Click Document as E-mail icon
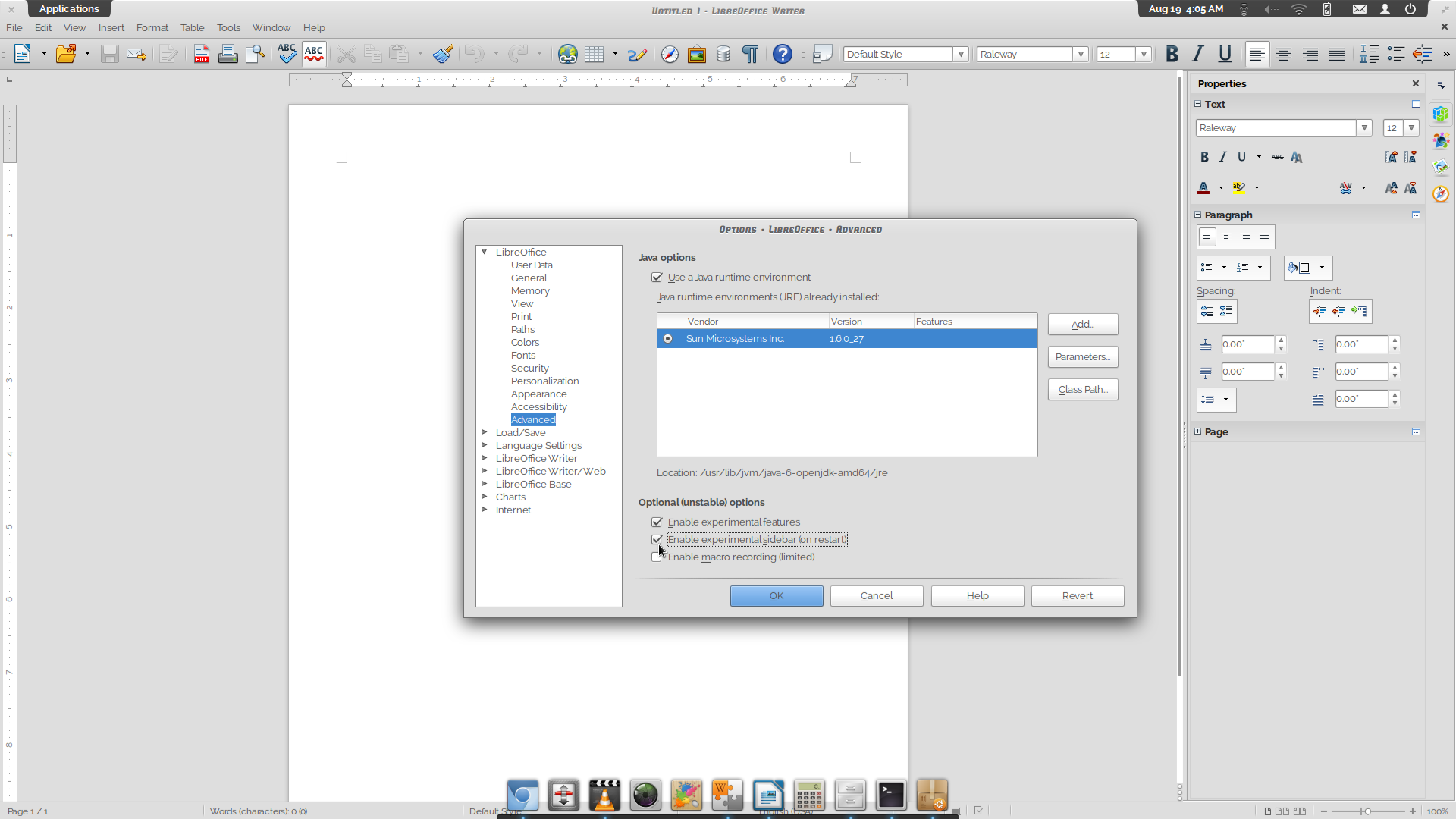 [x=136, y=54]
